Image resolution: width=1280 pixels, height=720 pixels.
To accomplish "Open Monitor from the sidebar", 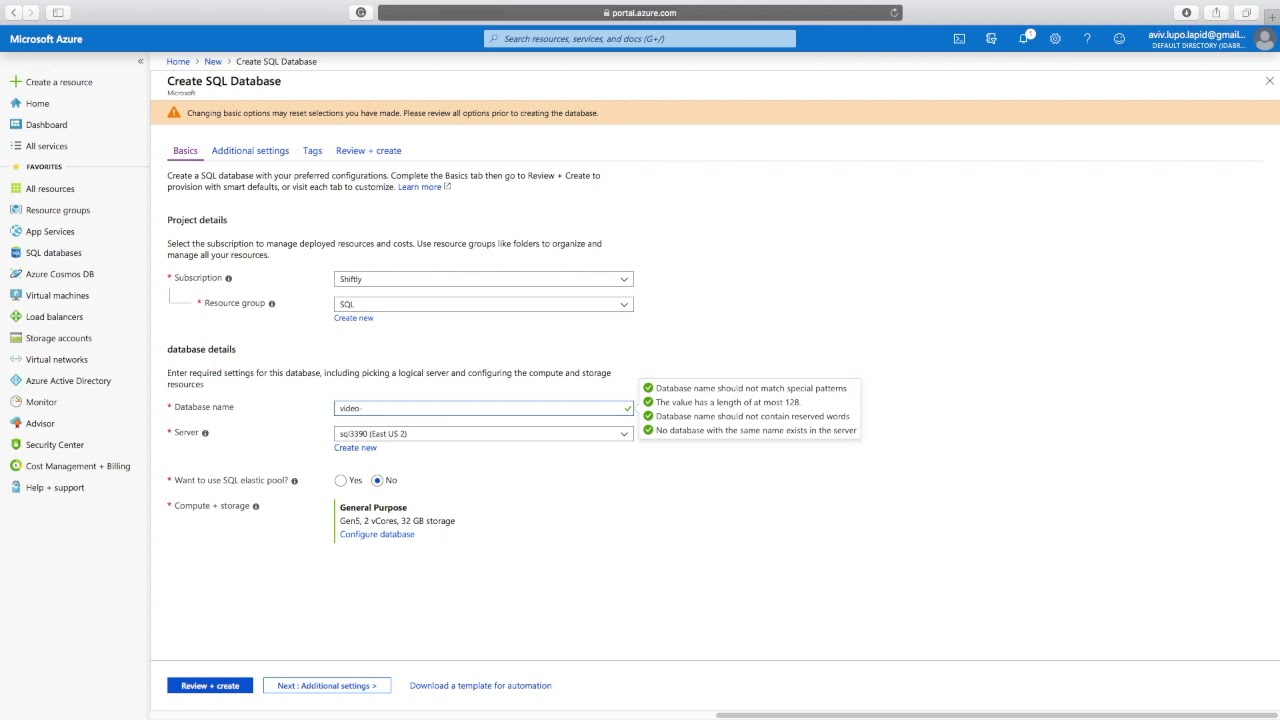I will [41, 402].
